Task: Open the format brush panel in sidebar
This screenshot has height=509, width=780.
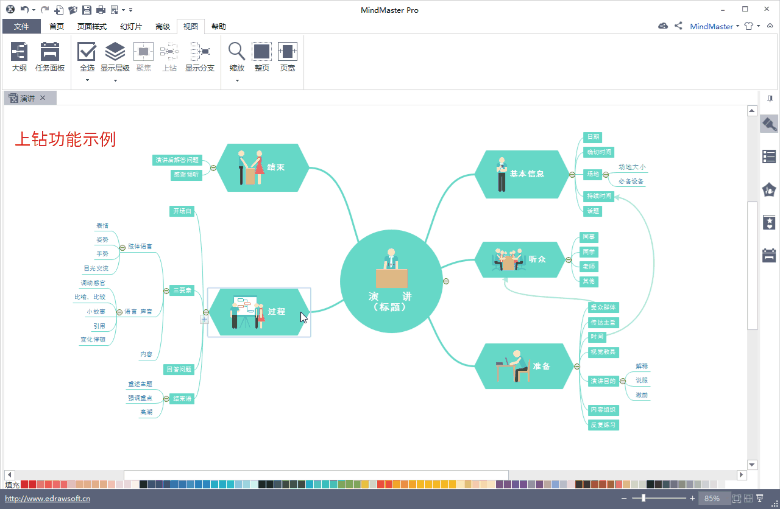Action: (x=769, y=123)
